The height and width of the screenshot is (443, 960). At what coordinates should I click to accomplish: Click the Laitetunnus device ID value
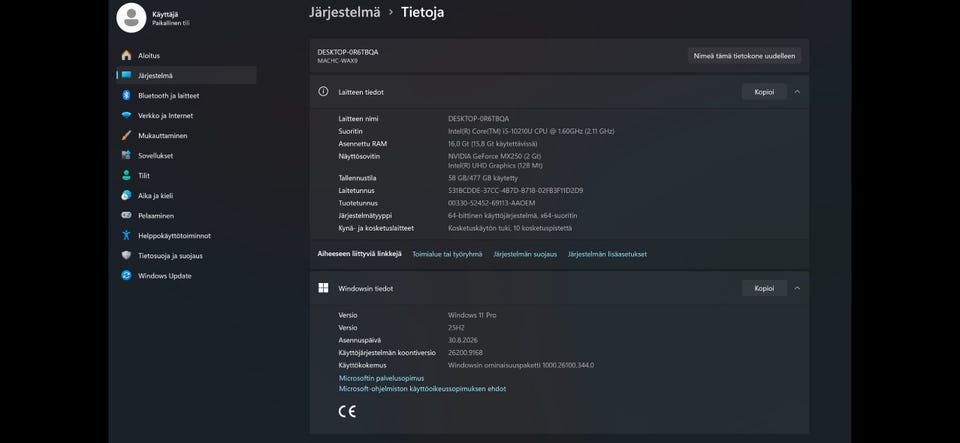pyautogui.click(x=516, y=190)
